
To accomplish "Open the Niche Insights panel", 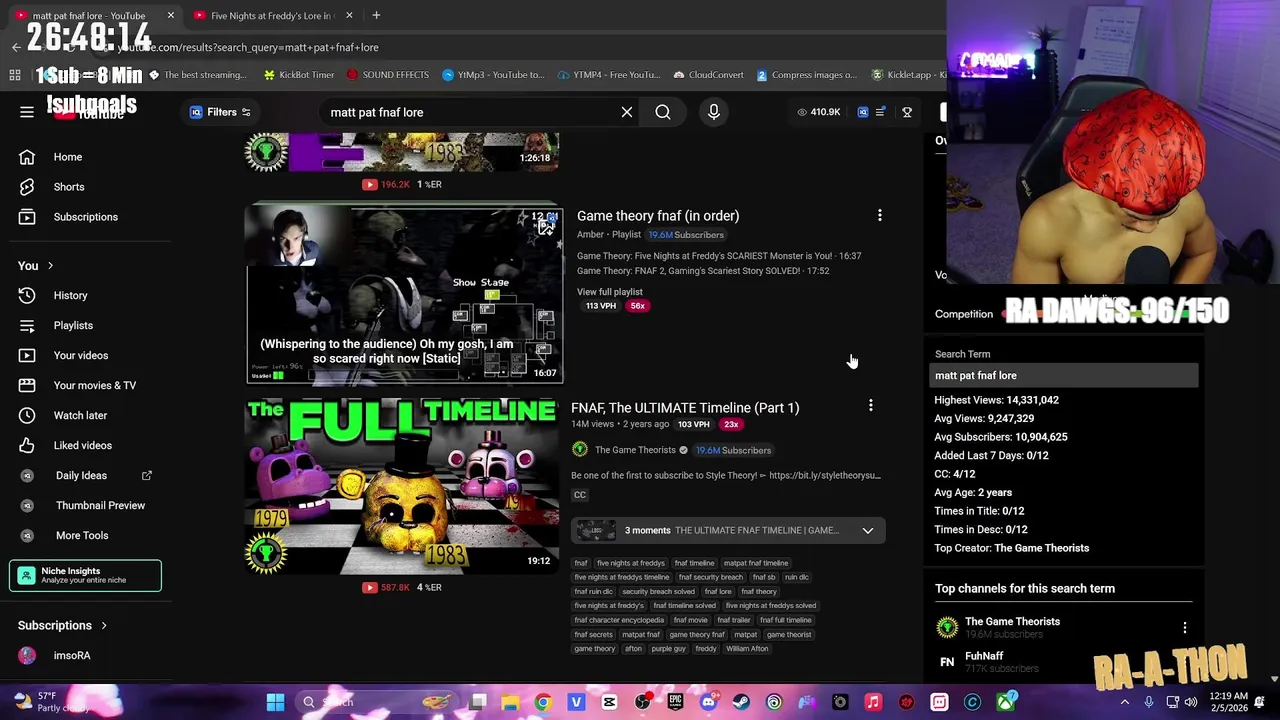I will pyautogui.click(x=86, y=575).
